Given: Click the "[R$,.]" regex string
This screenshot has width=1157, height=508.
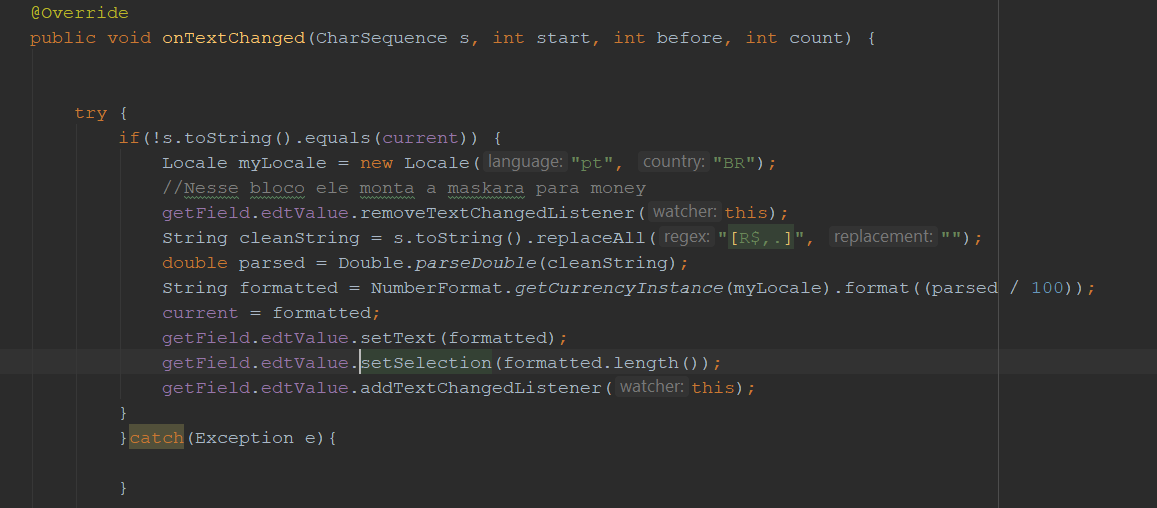Looking at the screenshot, I should coord(761,238).
